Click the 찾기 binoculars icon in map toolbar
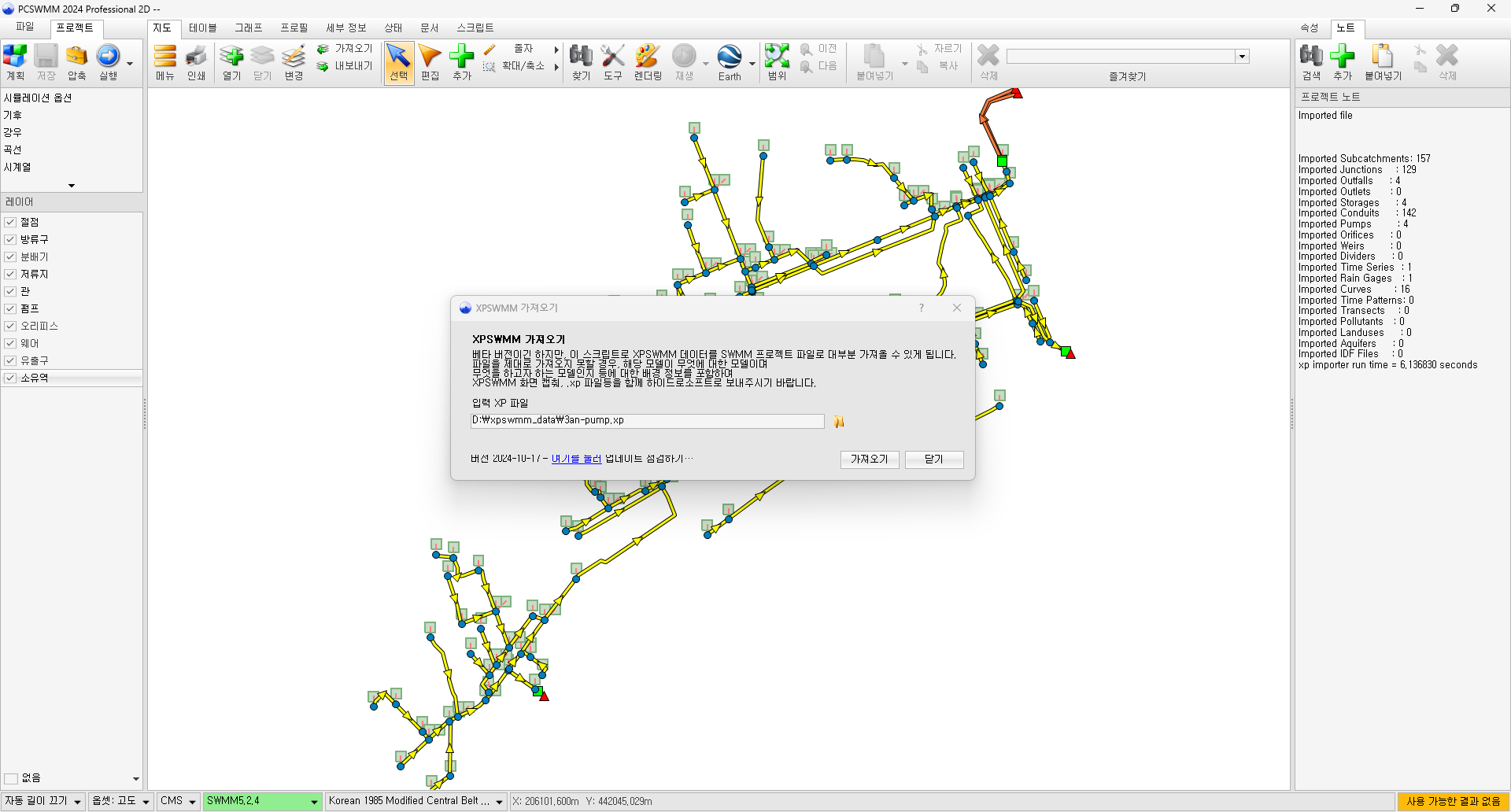 [581, 57]
